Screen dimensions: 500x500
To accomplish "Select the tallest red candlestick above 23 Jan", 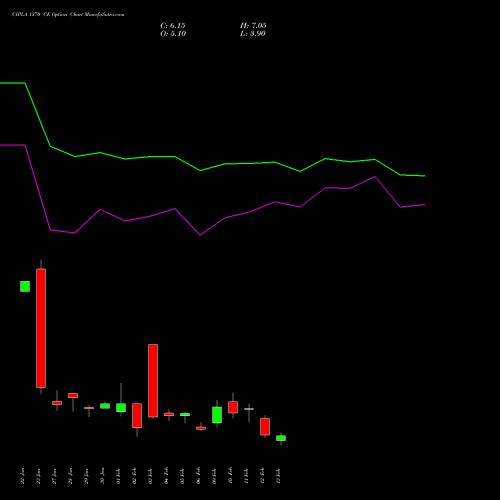I will click(x=41, y=328).
